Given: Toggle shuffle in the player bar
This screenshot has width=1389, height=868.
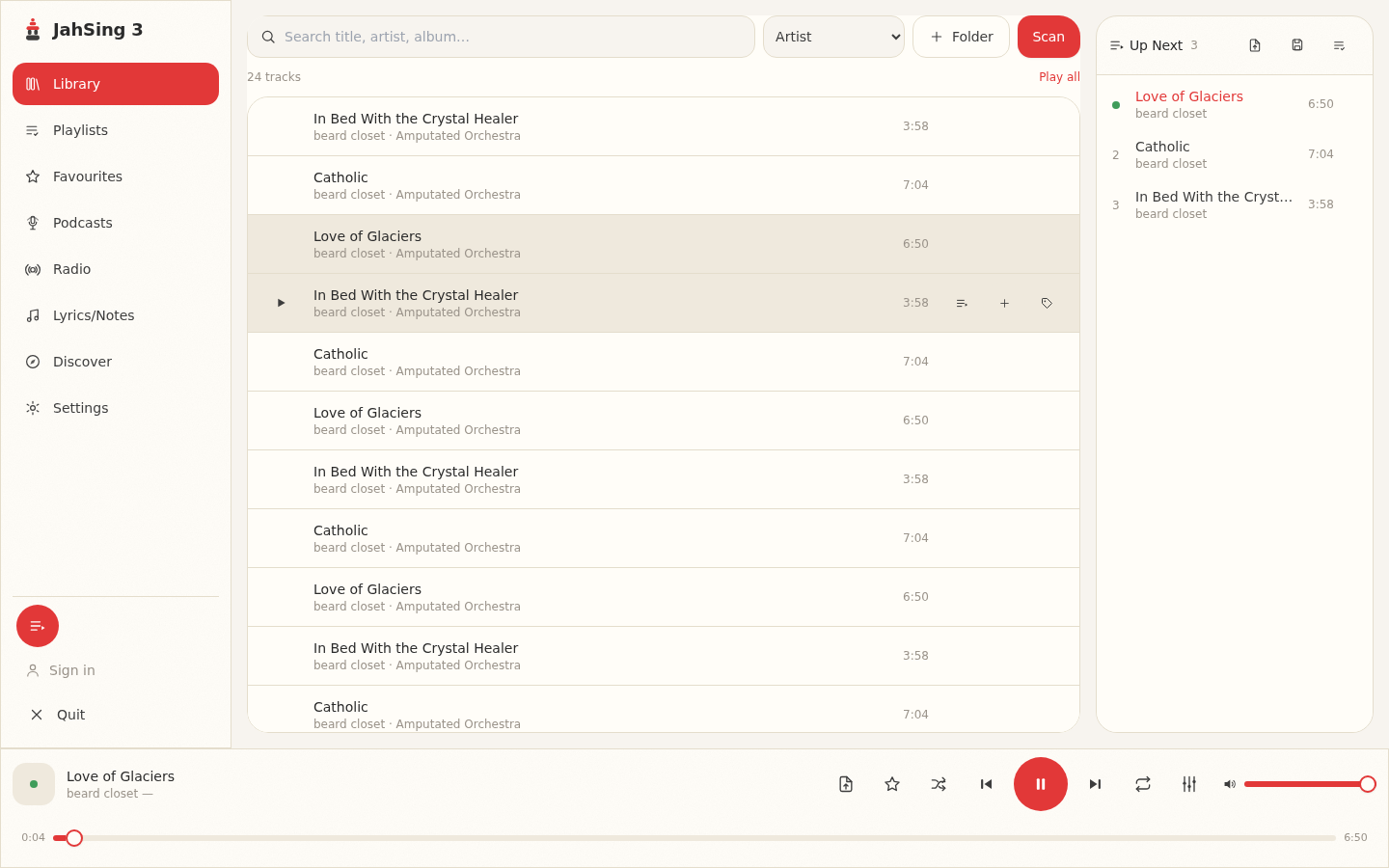Looking at the screenshot, I should tap(939, 784).
